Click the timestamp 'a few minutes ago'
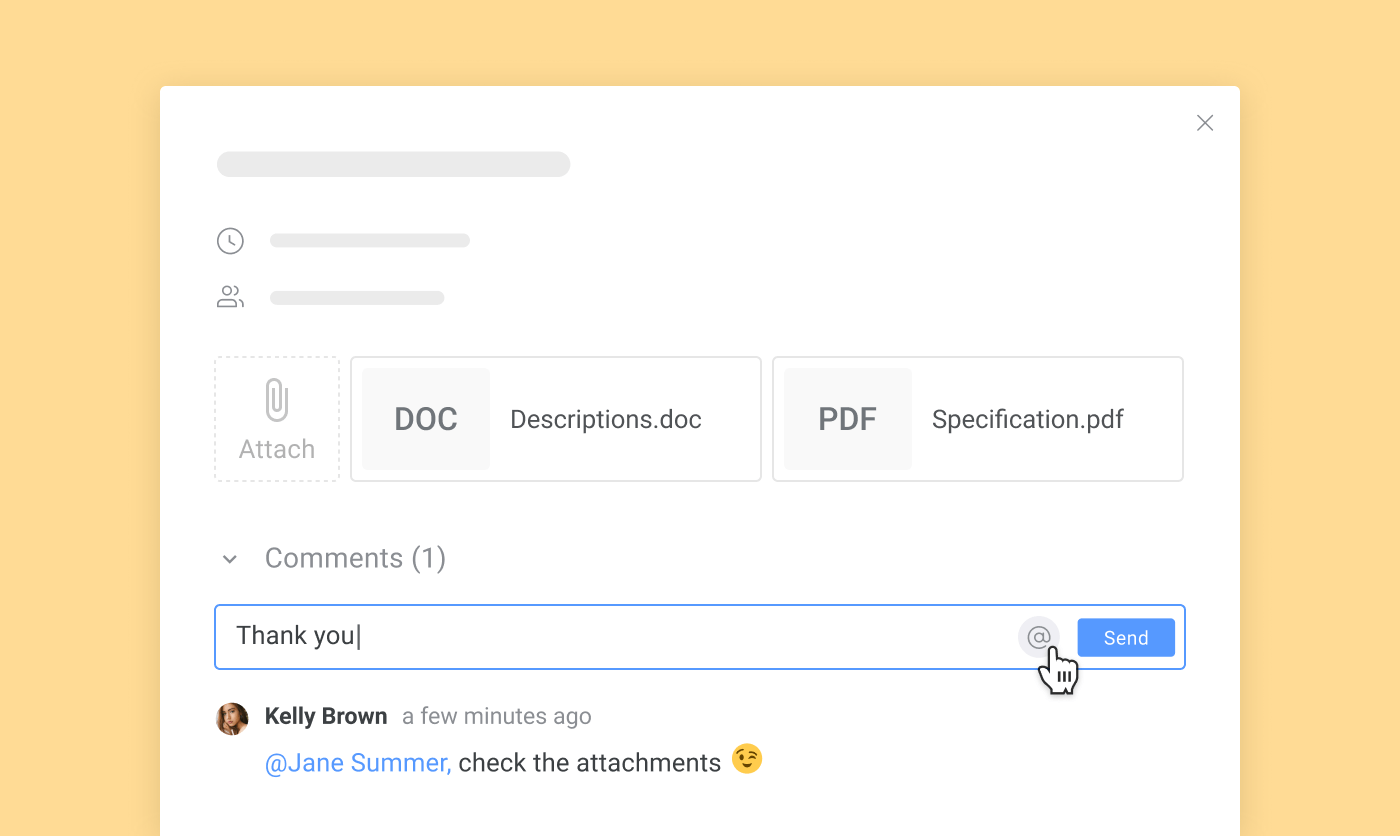 coord(497,716)
